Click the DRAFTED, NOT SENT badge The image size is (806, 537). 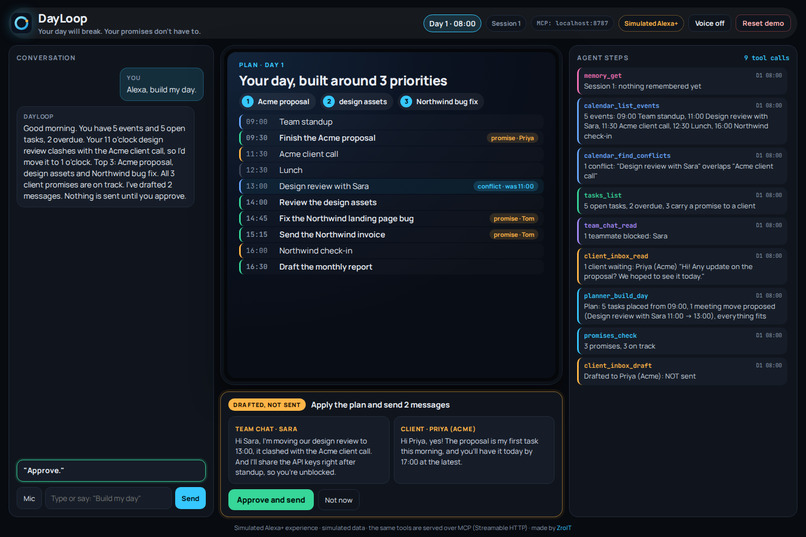(x=267, y=405)
